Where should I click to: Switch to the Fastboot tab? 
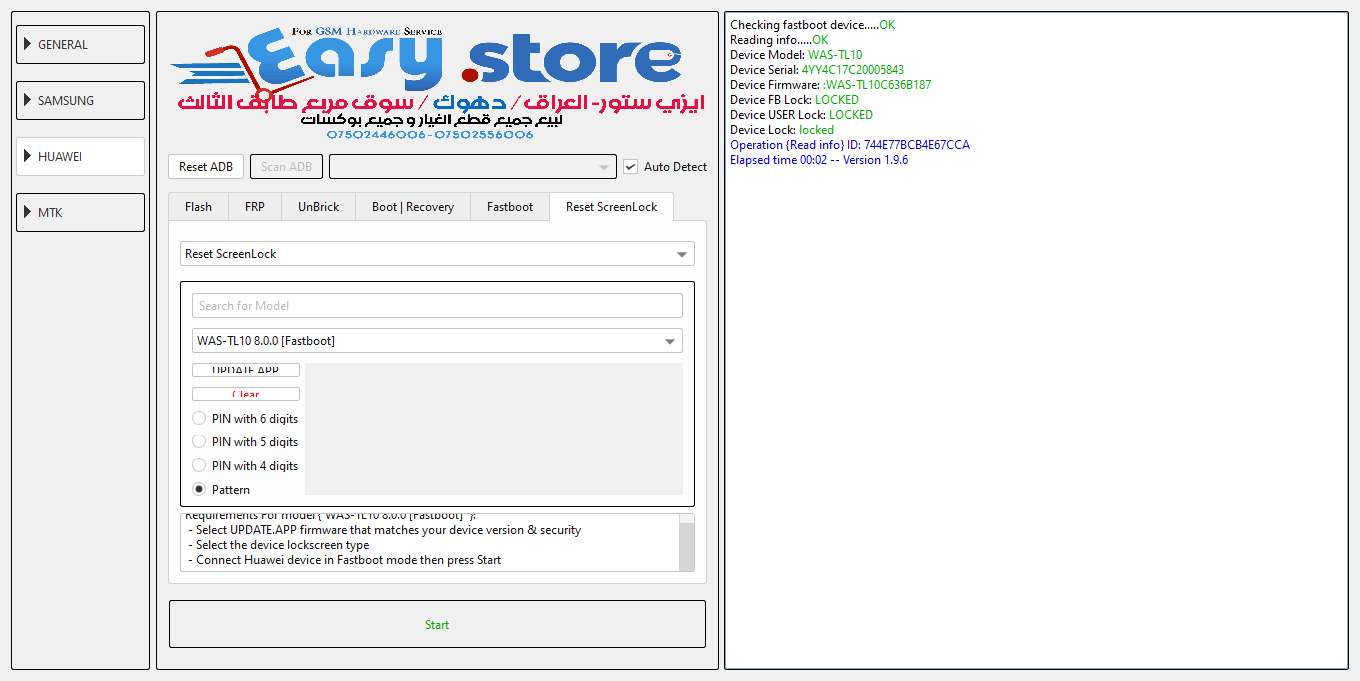coord(510,207)
